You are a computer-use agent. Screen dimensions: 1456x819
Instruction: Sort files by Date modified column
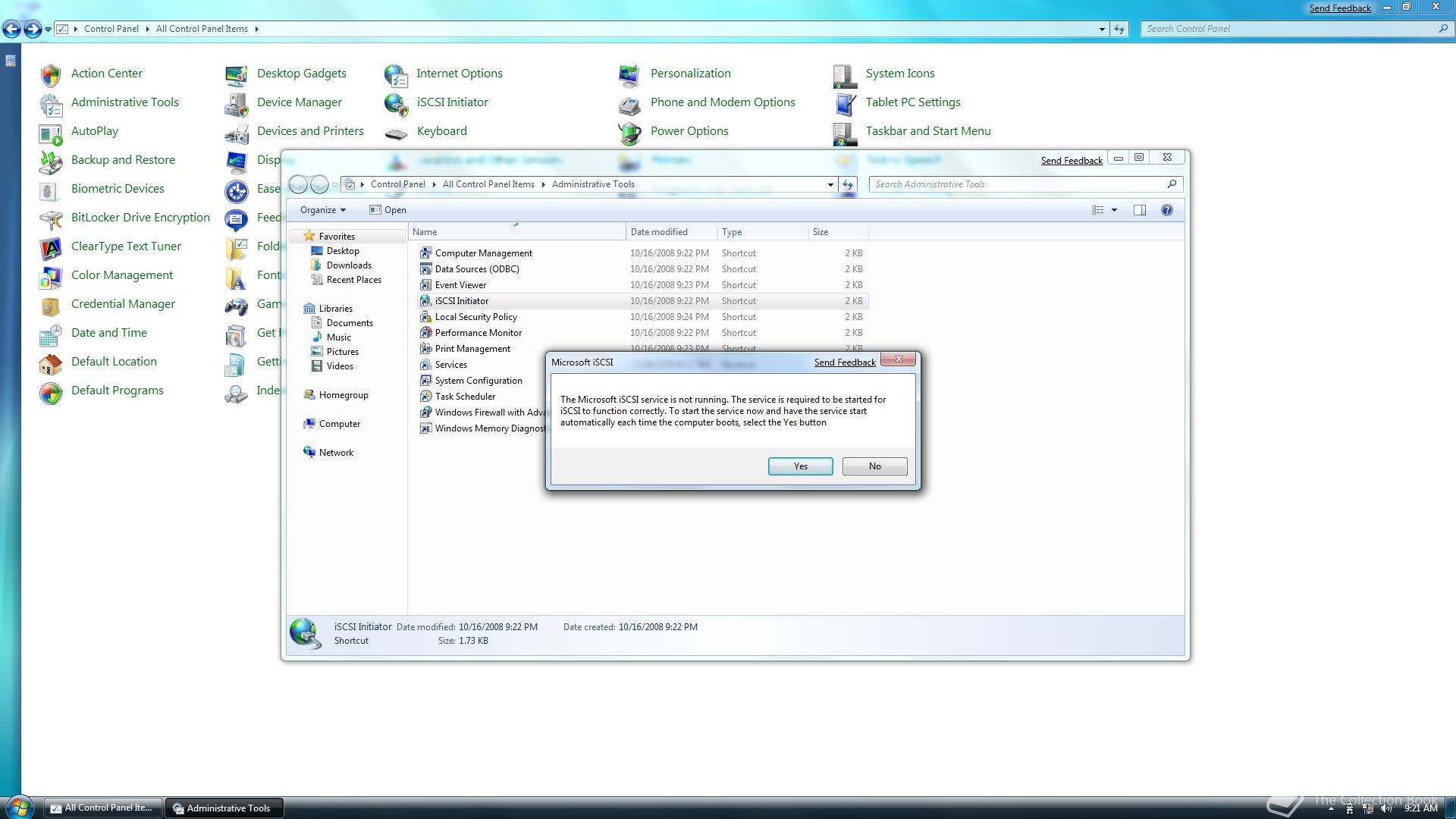point(671,232)
